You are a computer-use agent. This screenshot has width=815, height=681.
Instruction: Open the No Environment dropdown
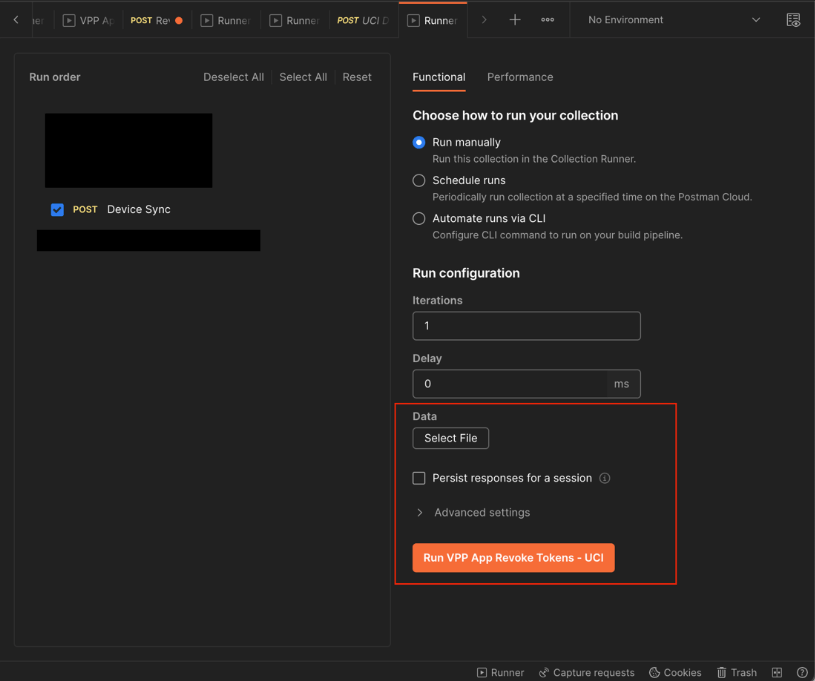click(x=674, y=20)
